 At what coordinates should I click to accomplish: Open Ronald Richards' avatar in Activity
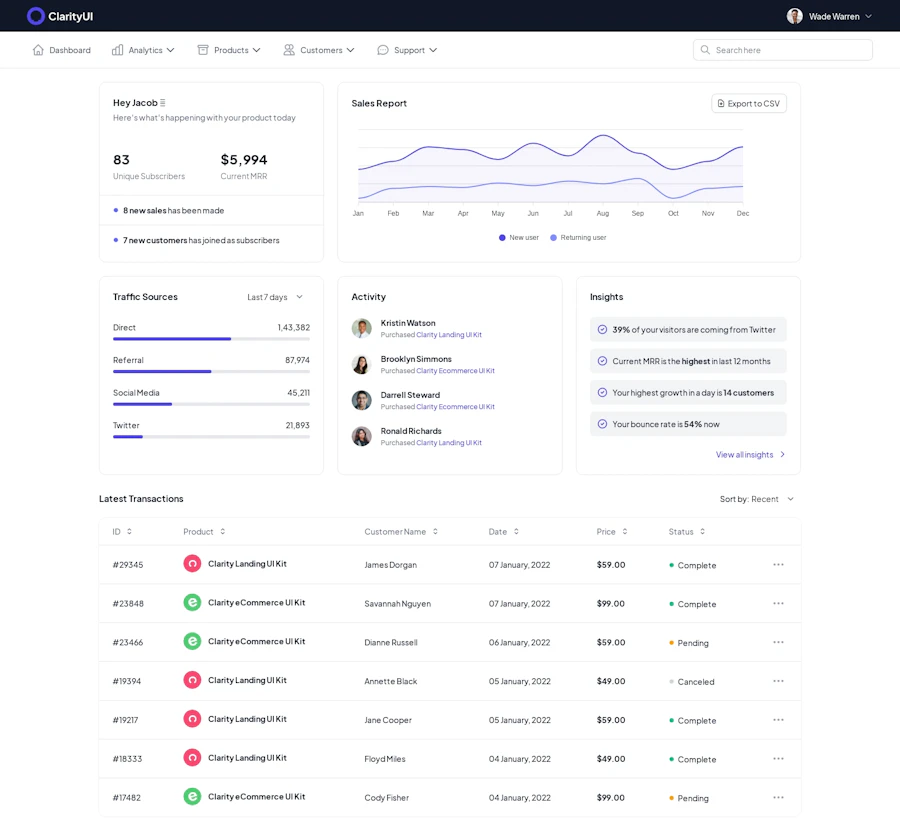tap(362, 436)
